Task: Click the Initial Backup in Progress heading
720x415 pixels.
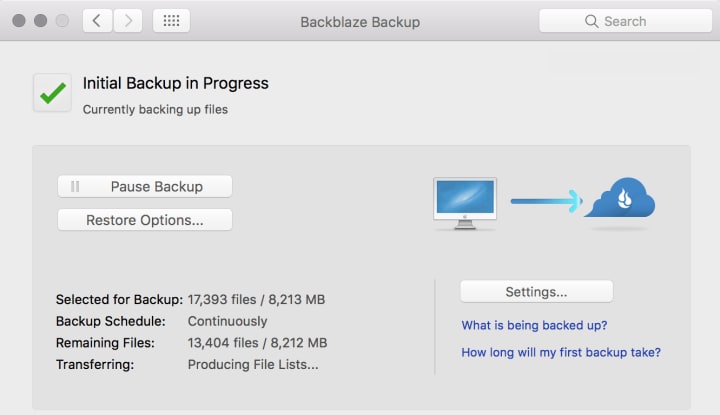Action: click(175, 84)
